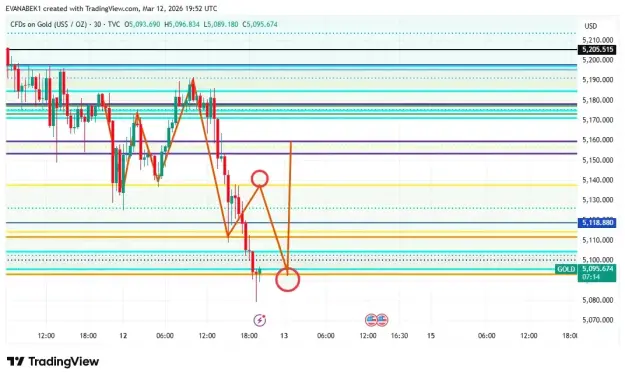Select the 5,205.515 black price label
Viewport: 625px width, 379px height.
[x=597, y=50]
